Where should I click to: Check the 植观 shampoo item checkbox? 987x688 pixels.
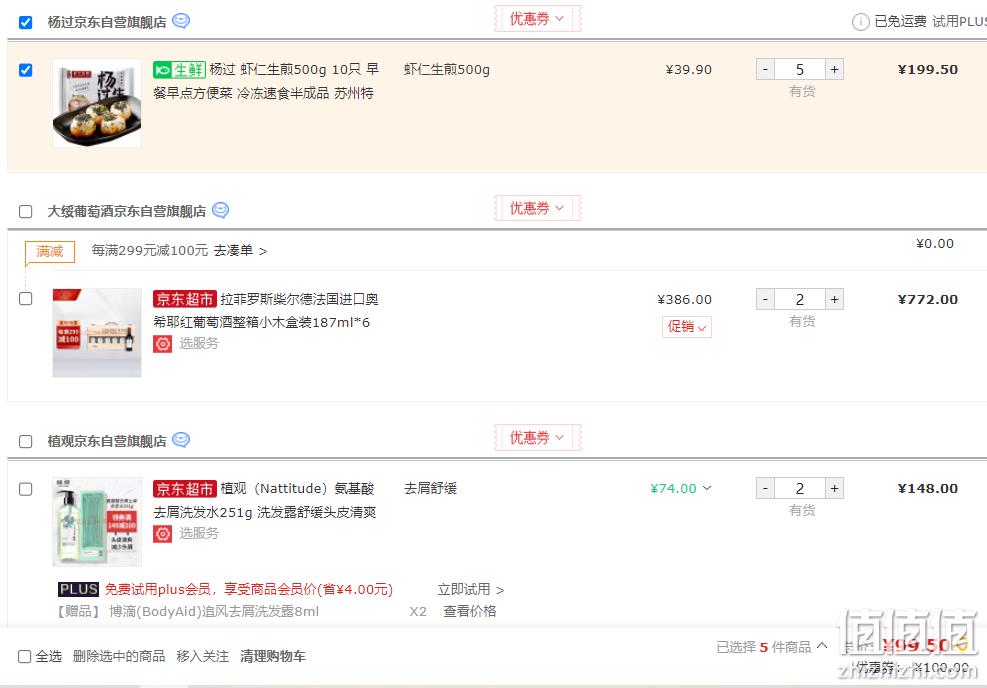[x=25, y=489]
